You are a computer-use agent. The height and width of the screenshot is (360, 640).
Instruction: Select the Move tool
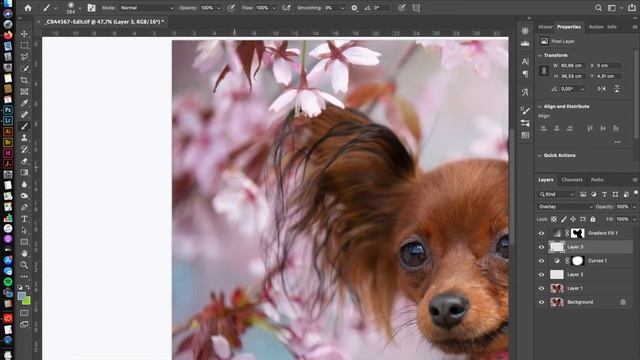pos(24,34)
